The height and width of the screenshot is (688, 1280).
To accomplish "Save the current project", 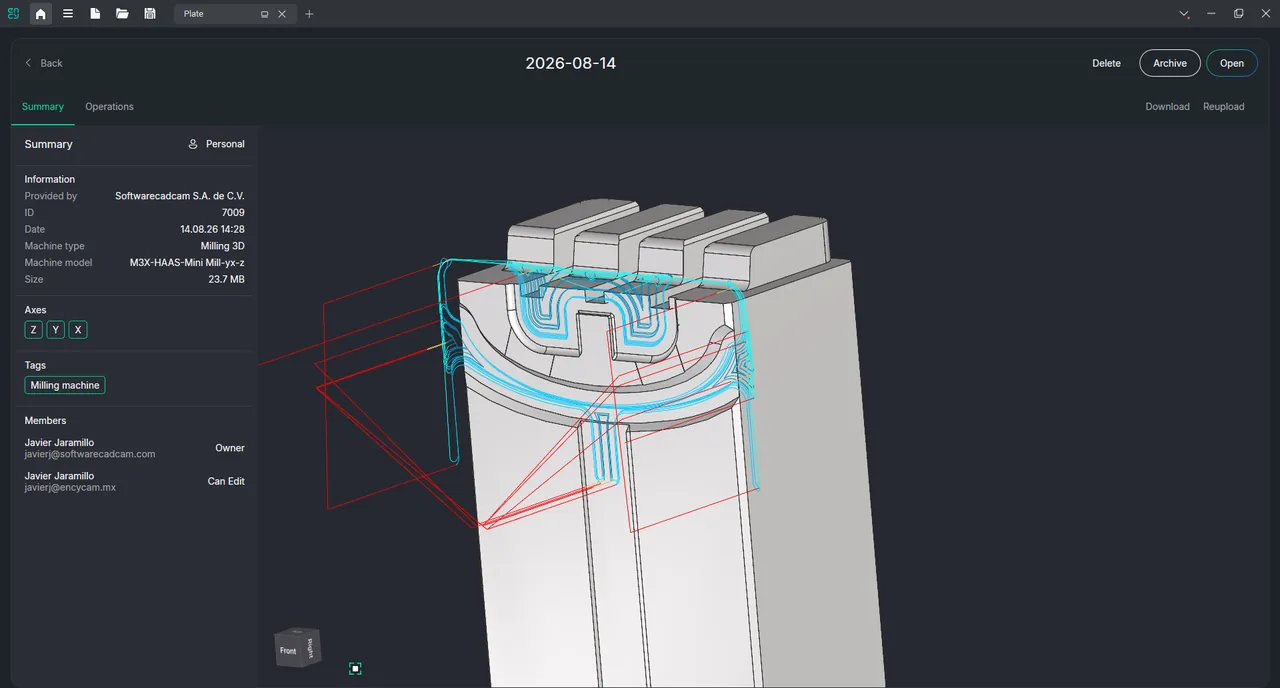I will pyautogui.click(x=150, y=14).
